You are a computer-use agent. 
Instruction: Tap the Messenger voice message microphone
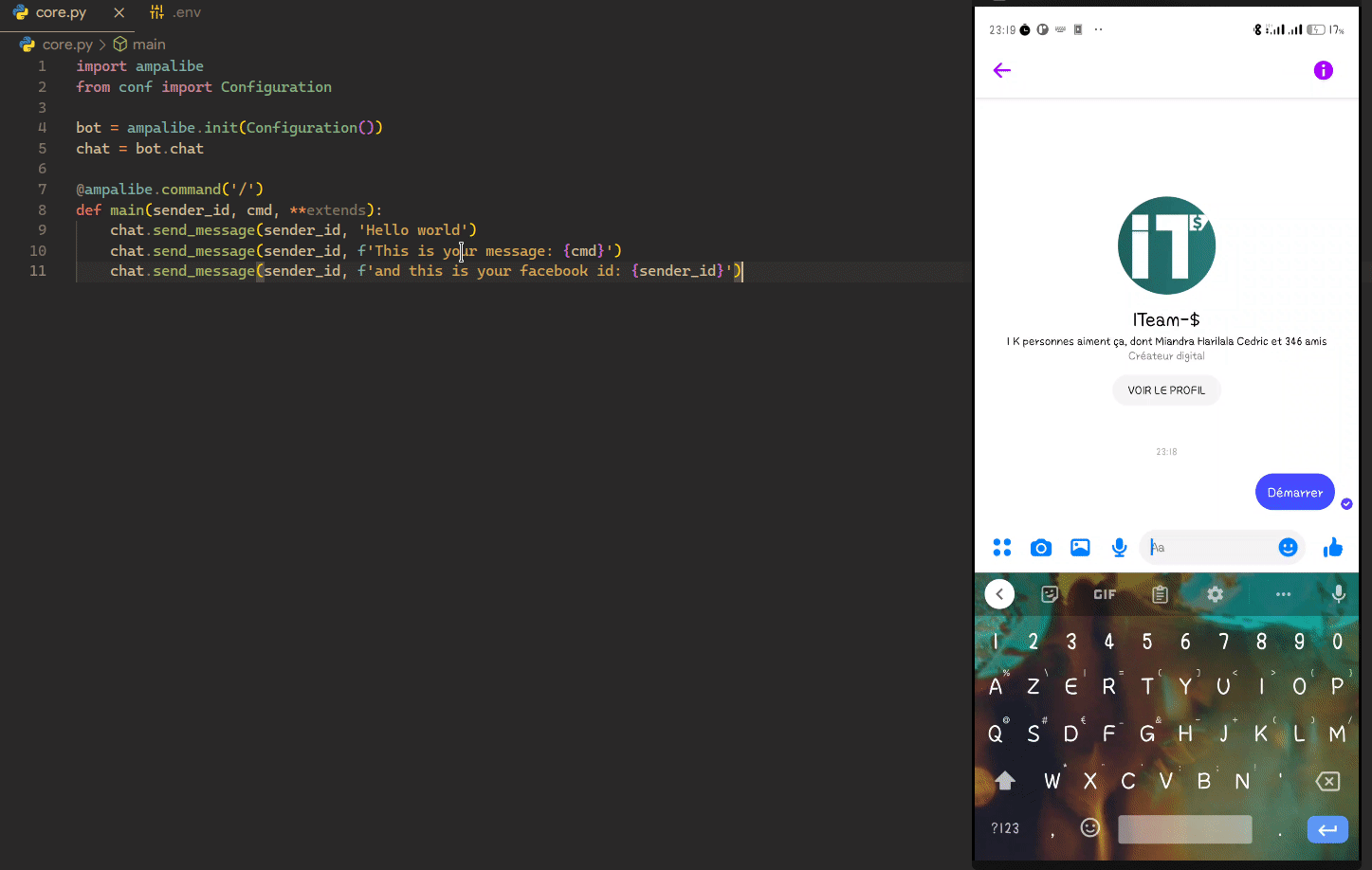1120,548
